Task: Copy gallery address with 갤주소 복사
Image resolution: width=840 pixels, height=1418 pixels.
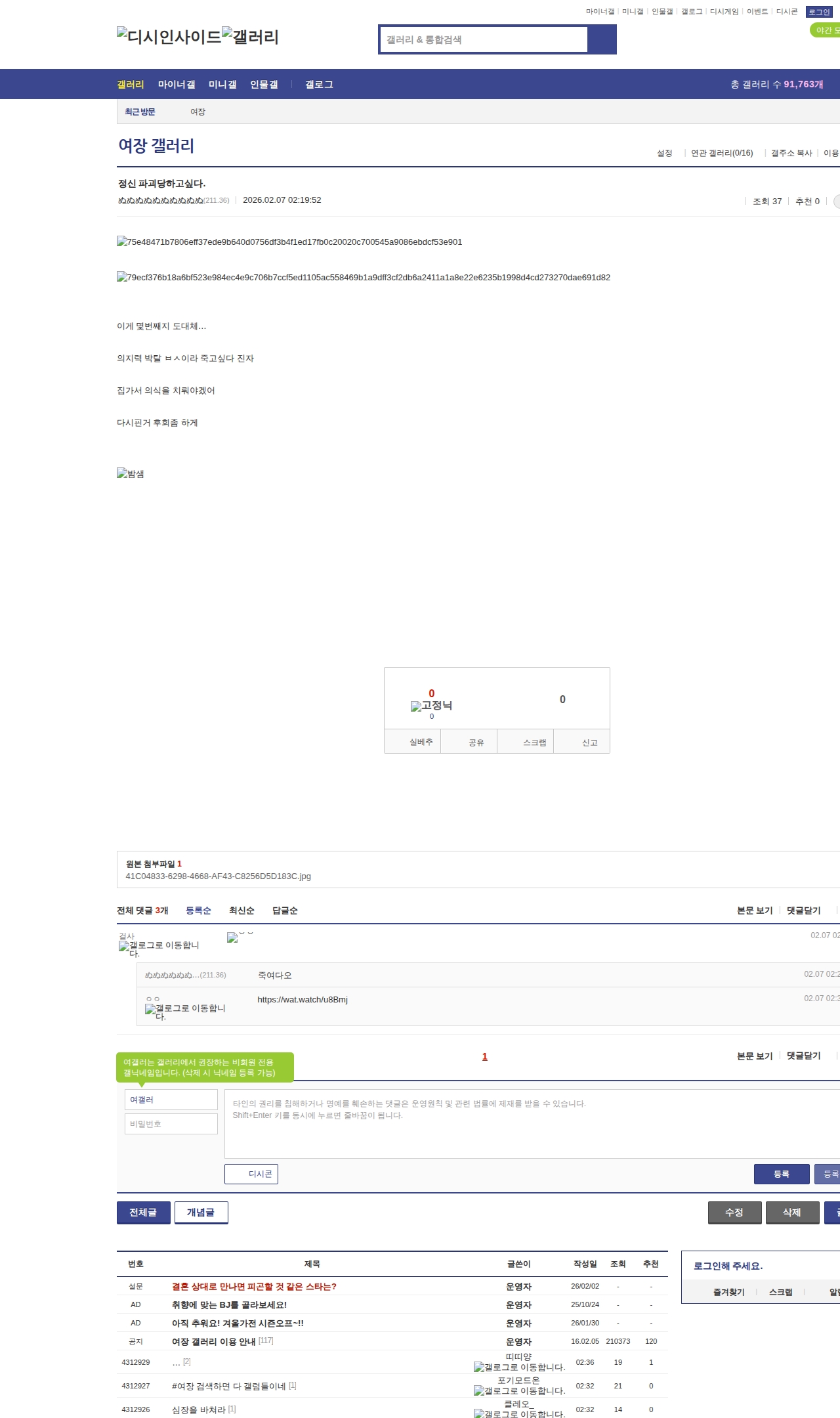Action: click(791, 153)
